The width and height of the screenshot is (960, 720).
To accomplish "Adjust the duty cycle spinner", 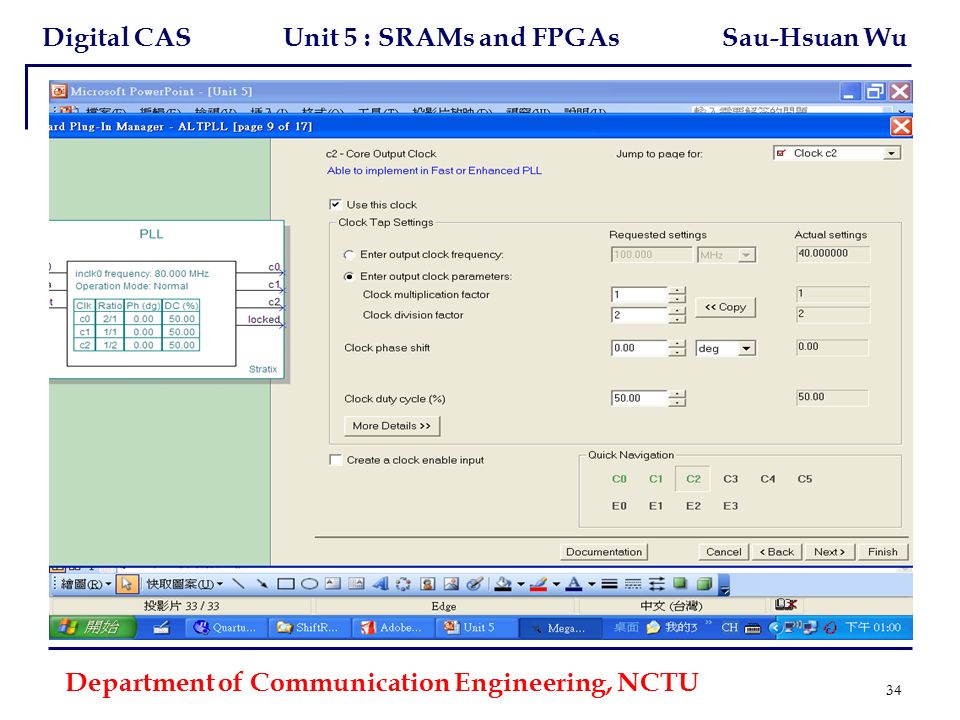I will (677, 398).
